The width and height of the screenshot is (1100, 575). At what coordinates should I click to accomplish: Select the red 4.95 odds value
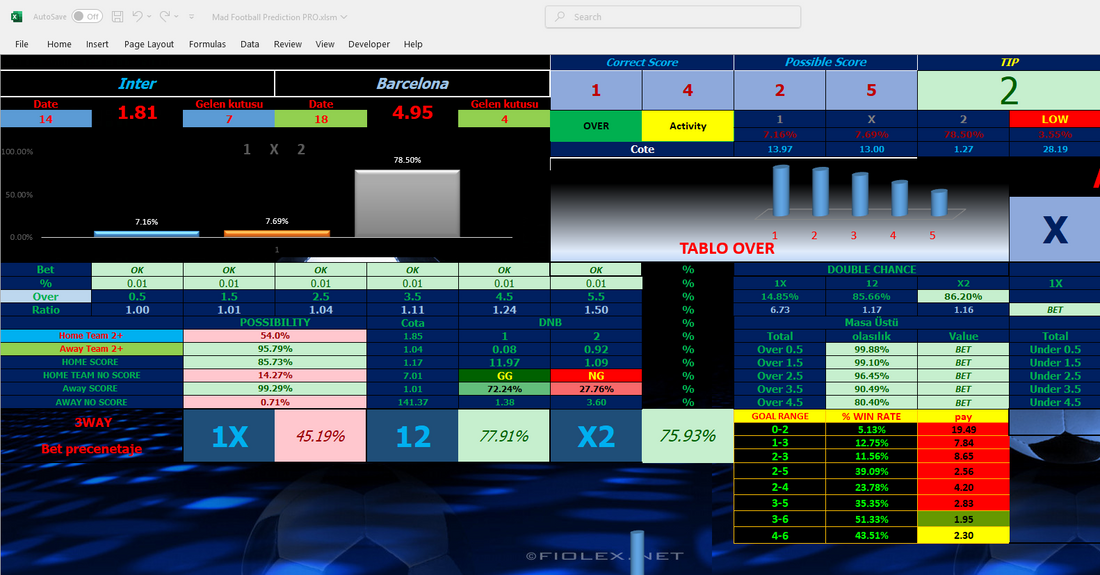pyautogui.click(x=412, y=113)
